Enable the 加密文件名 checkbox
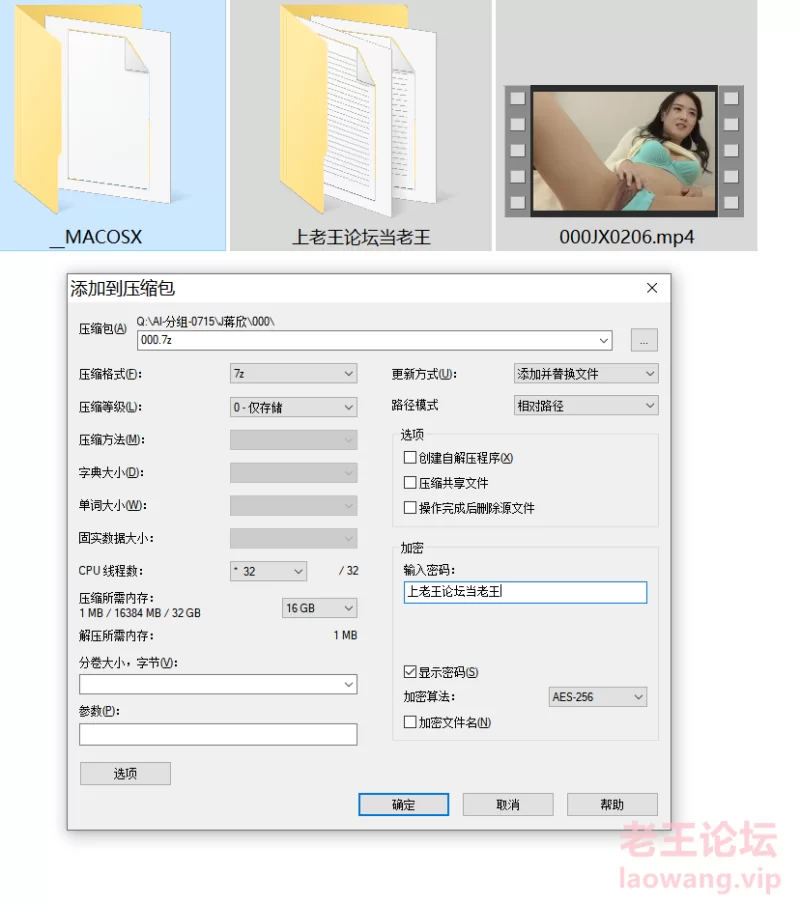 click(410, 722)
